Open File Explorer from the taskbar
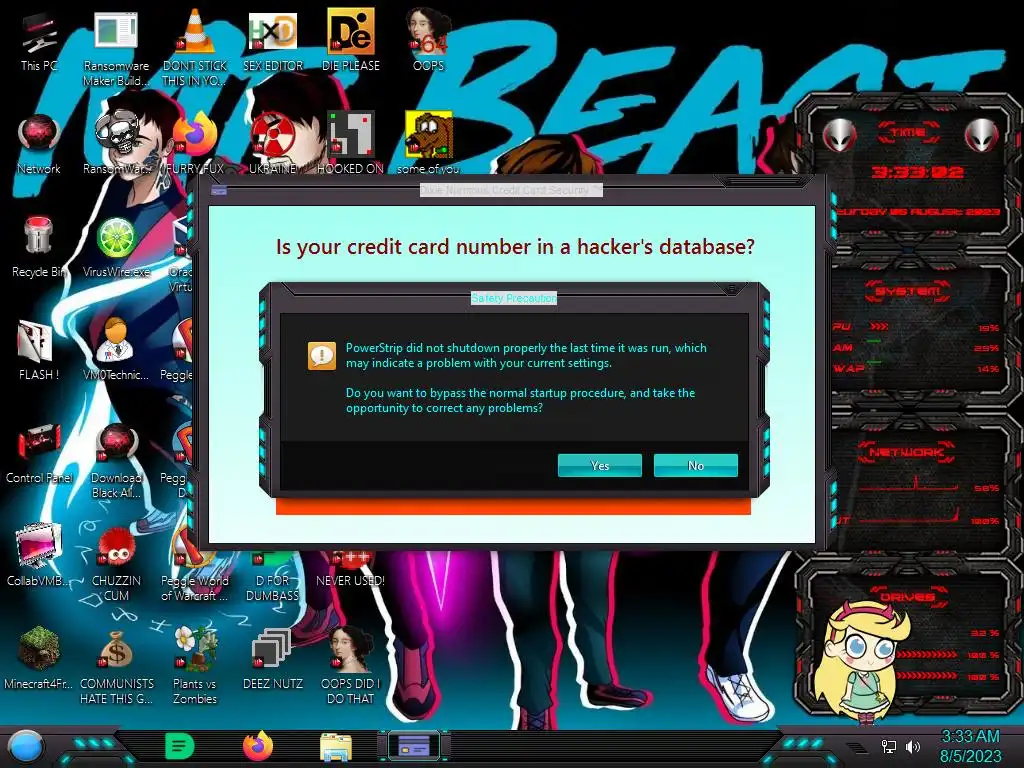This screenshot has width=1024, height=768. point(336,747)
